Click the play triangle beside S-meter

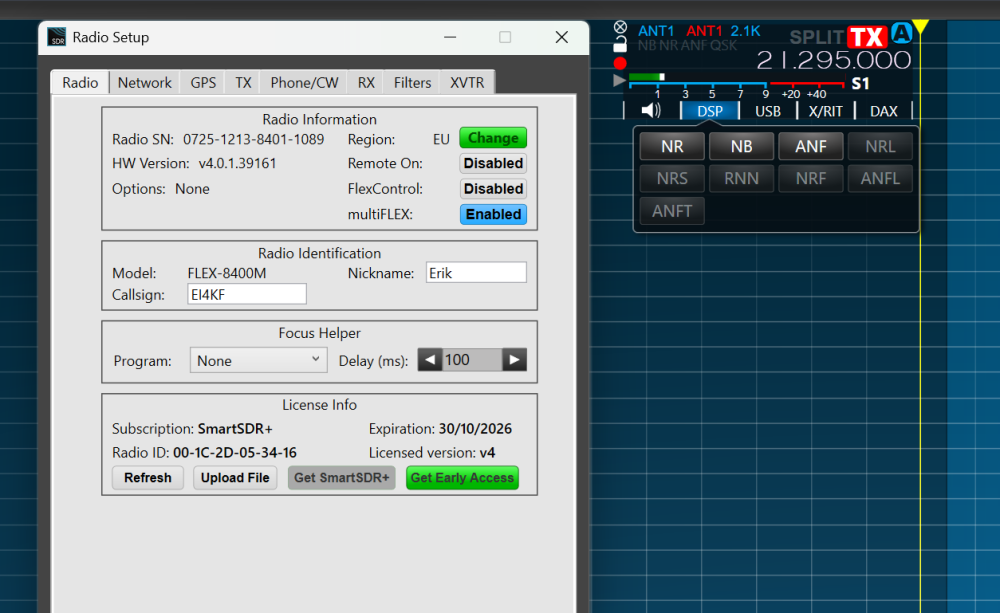(619, 80)
